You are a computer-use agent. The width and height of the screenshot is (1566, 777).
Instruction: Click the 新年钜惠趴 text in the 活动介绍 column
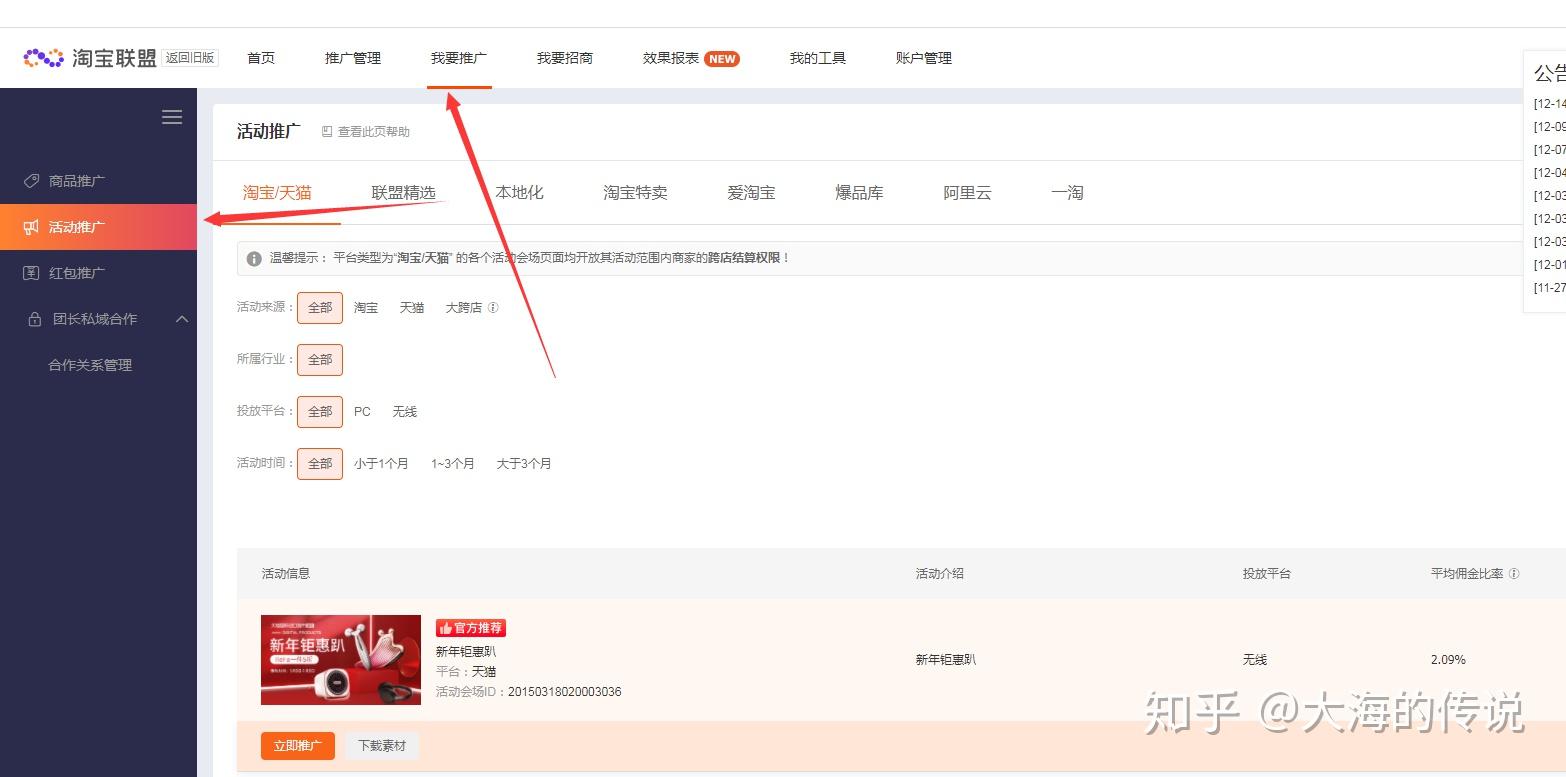coord(946,660)
